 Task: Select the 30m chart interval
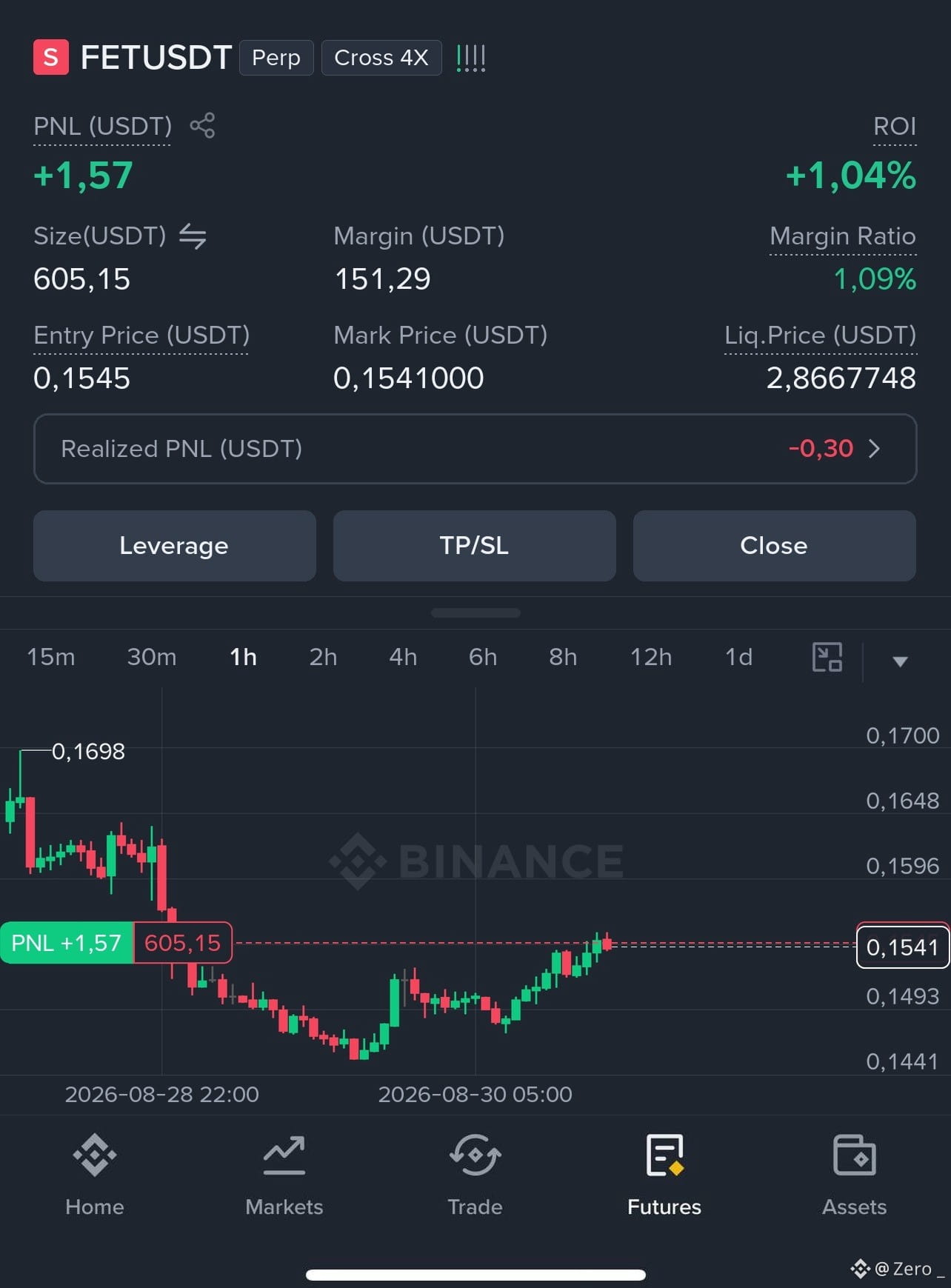[x=152, y=657]
